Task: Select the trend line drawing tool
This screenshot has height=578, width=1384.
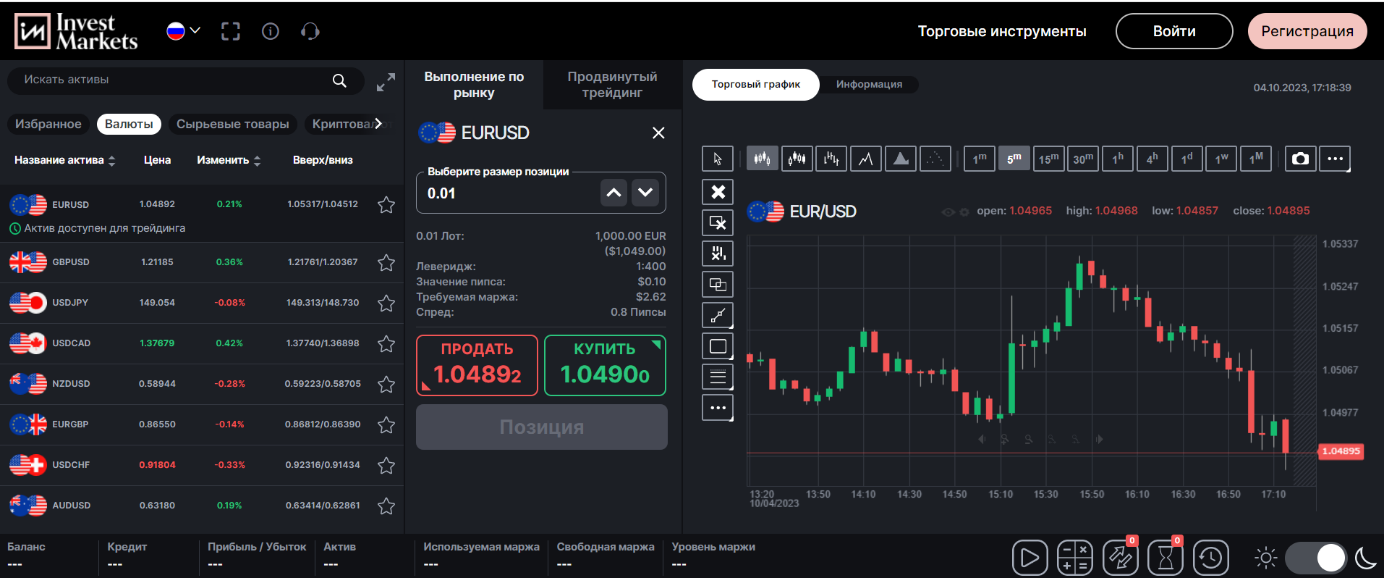Action: [x=717, y=314]
